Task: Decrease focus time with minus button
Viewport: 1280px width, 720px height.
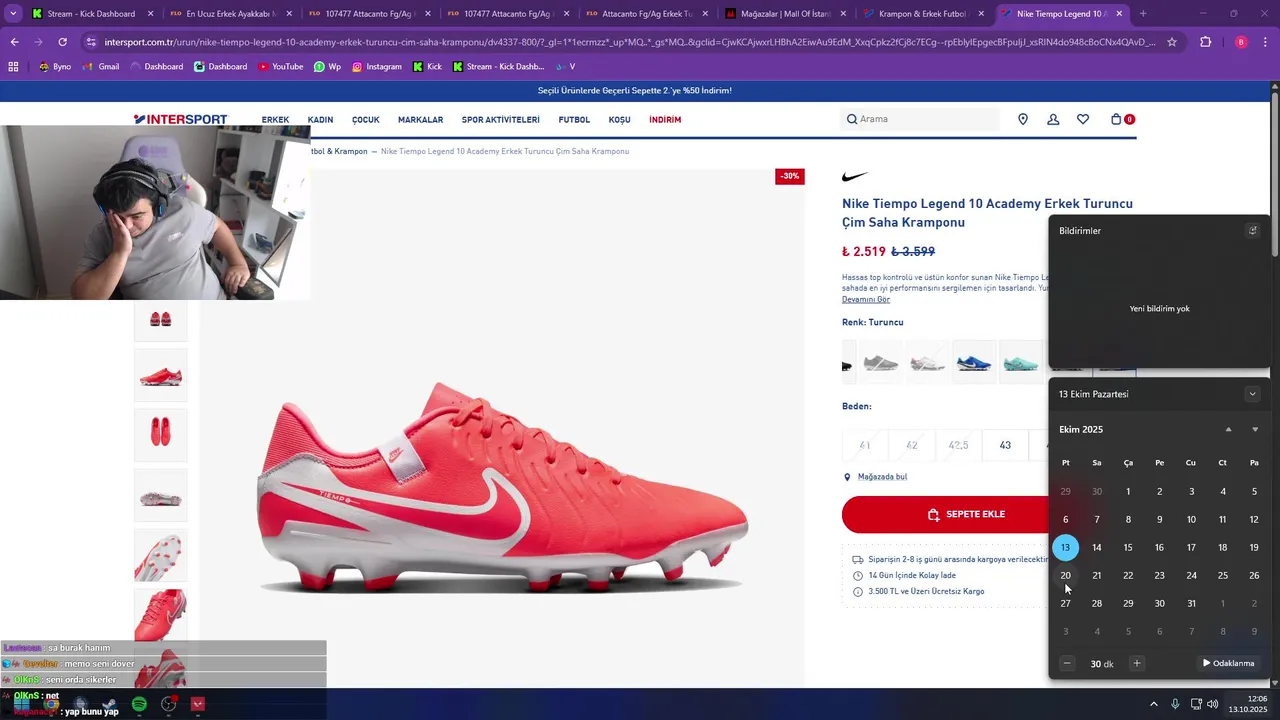Action: point(1067,663)
